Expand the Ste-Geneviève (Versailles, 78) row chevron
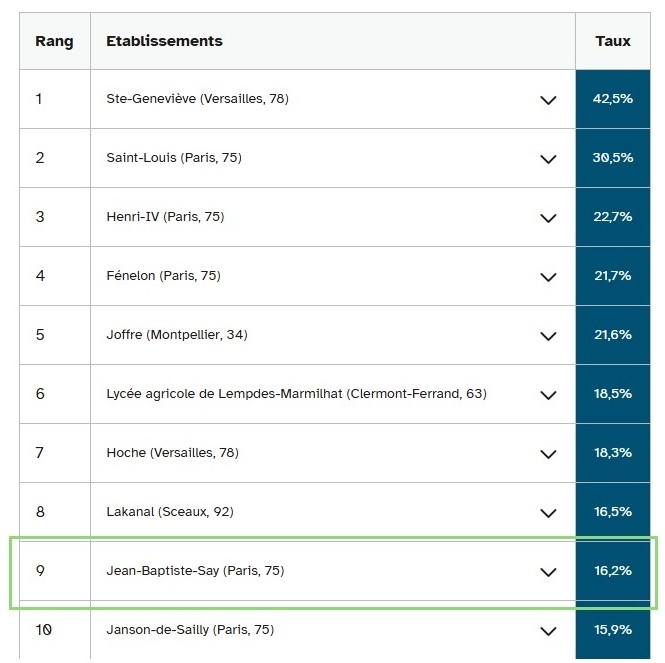Viewport: 665px width, 663px height. click(x=547, y=100)
